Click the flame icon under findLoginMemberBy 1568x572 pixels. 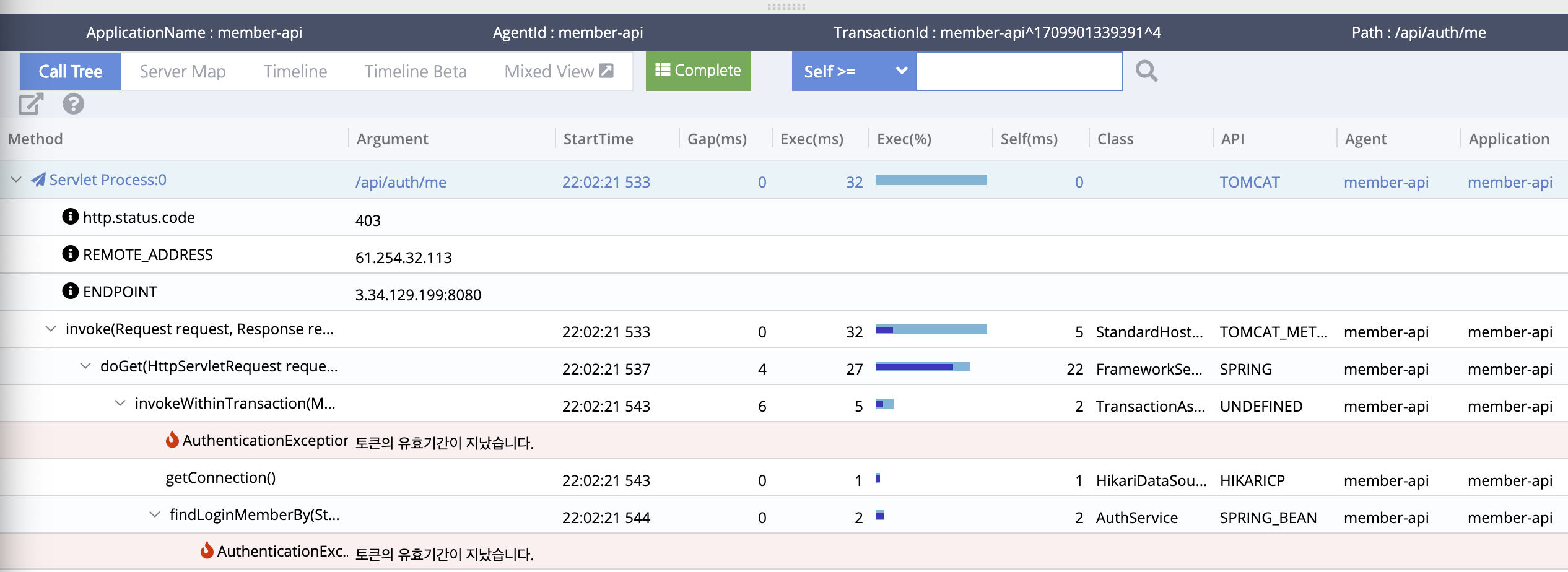point(207,550)
